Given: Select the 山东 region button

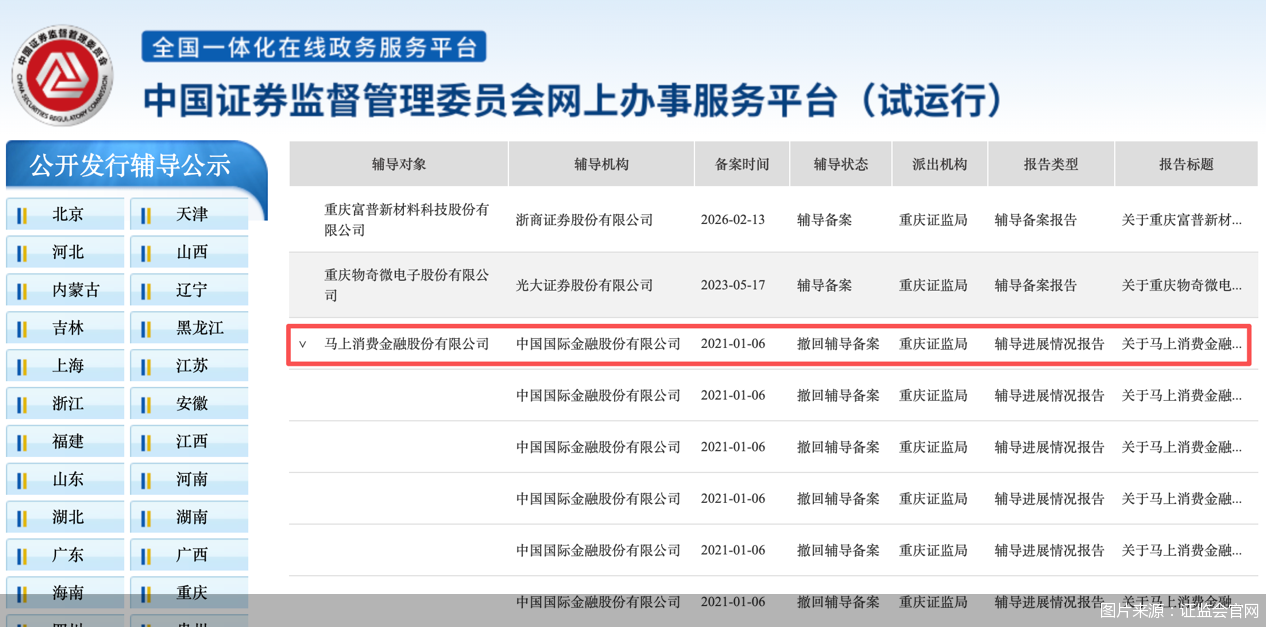Looking at the screenshot, I should pyautogui.click(x=65, y=479).
